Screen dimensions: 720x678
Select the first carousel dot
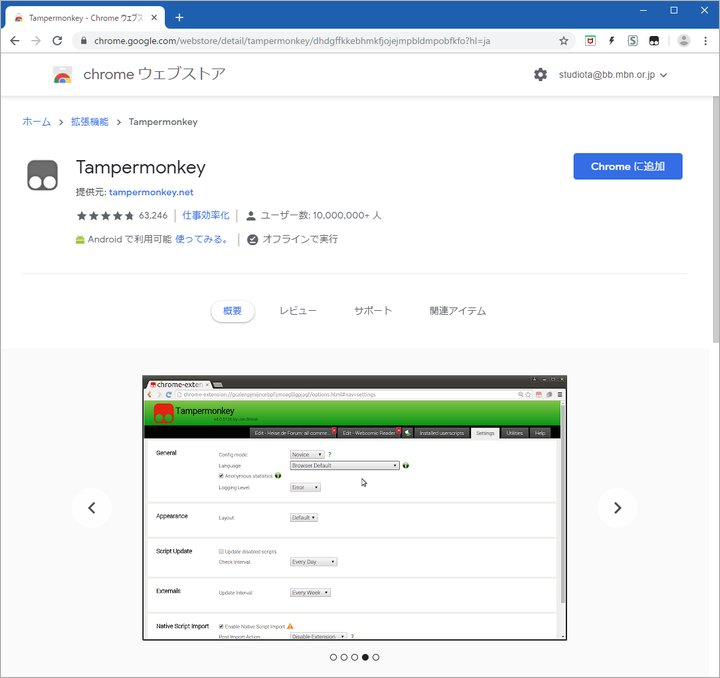click(333, 657)
